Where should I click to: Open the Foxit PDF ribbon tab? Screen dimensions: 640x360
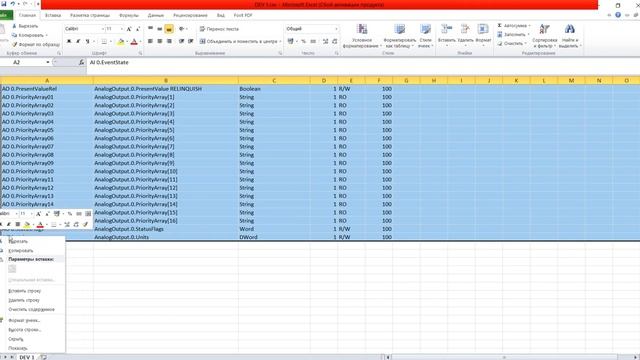click(243, 15)
